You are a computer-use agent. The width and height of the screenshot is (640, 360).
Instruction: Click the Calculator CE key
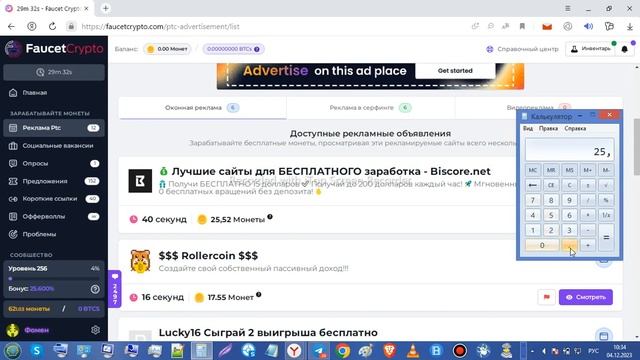[551, 185]
